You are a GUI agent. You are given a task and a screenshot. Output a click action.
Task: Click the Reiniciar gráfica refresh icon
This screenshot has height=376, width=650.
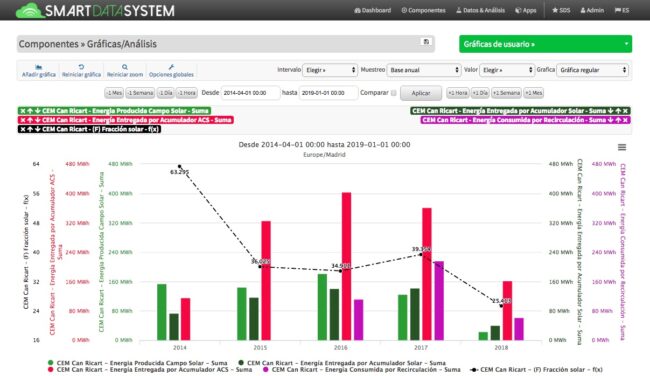[x=81, y=67]
